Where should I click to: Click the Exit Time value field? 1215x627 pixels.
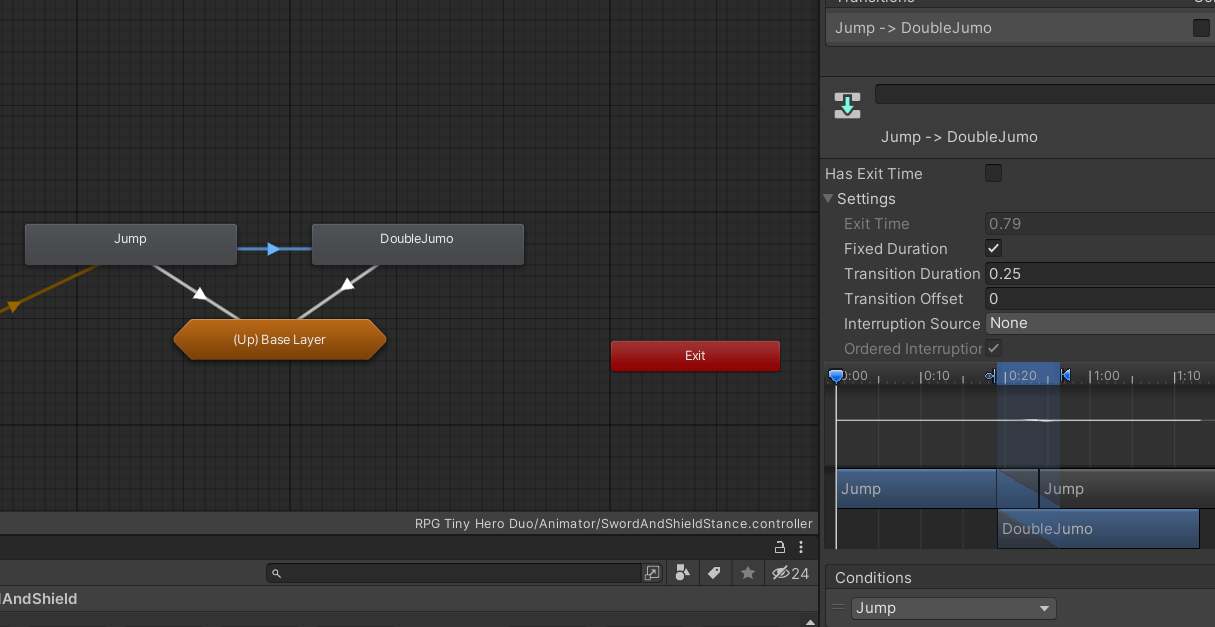coord(1100,224)
